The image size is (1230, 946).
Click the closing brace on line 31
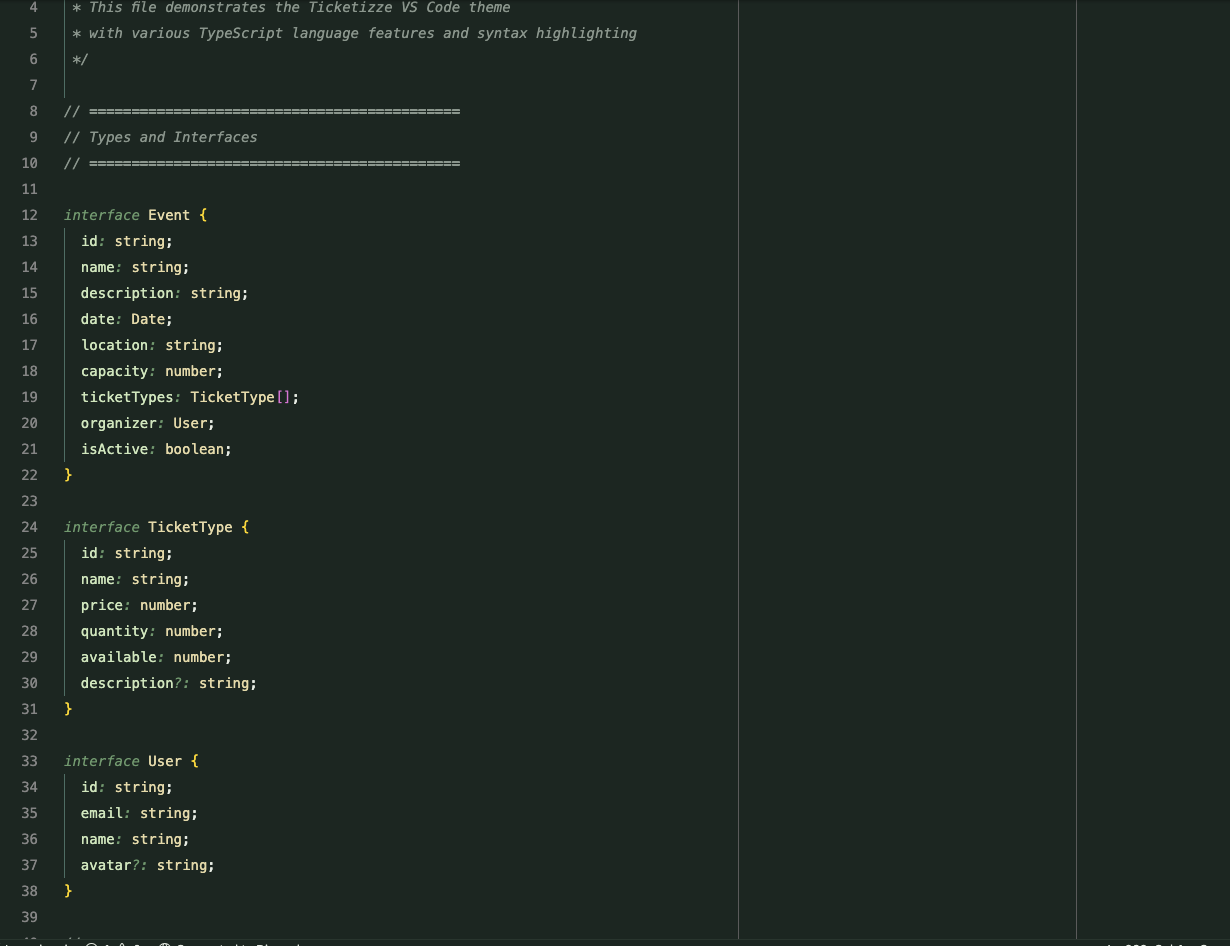pyautogui.click(x=68, y=709)
